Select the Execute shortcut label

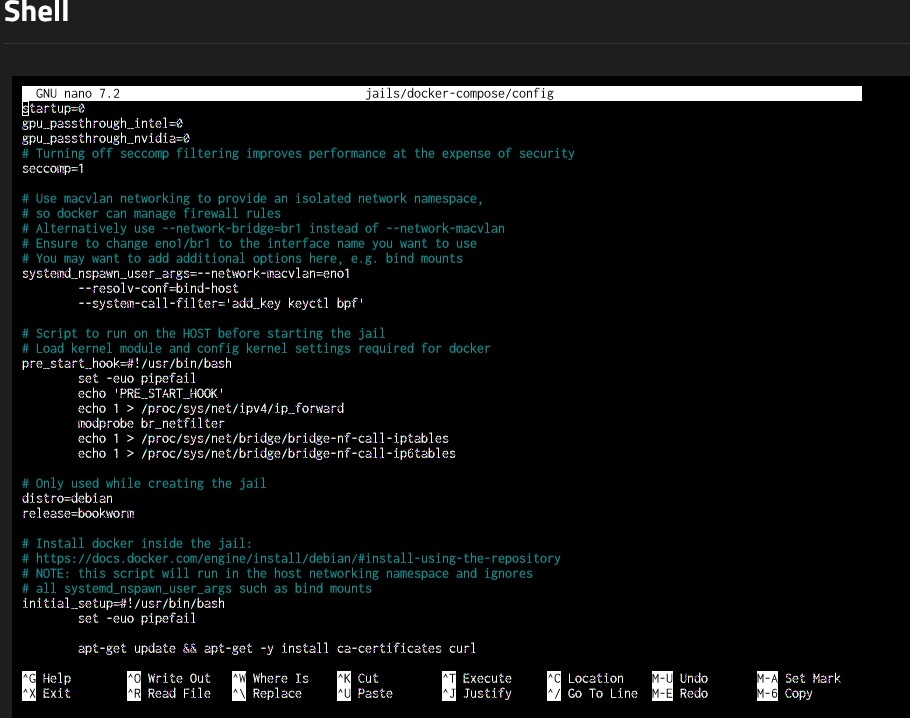[x=487, y=678]
